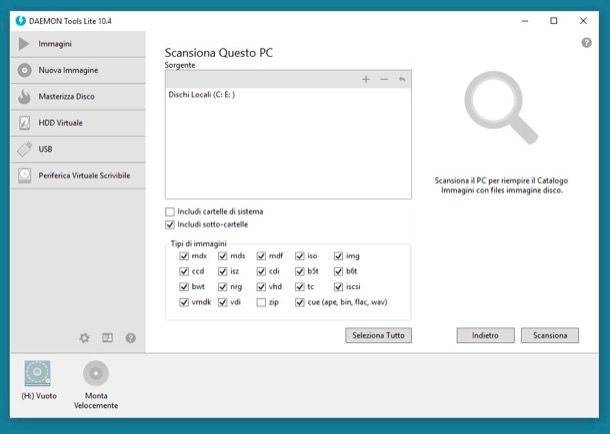Image resolution: width=610 pixels, height=434 pixels.
Task: Enable Includi cartelle di sistema checkbox
Action: tap(170, 212)
